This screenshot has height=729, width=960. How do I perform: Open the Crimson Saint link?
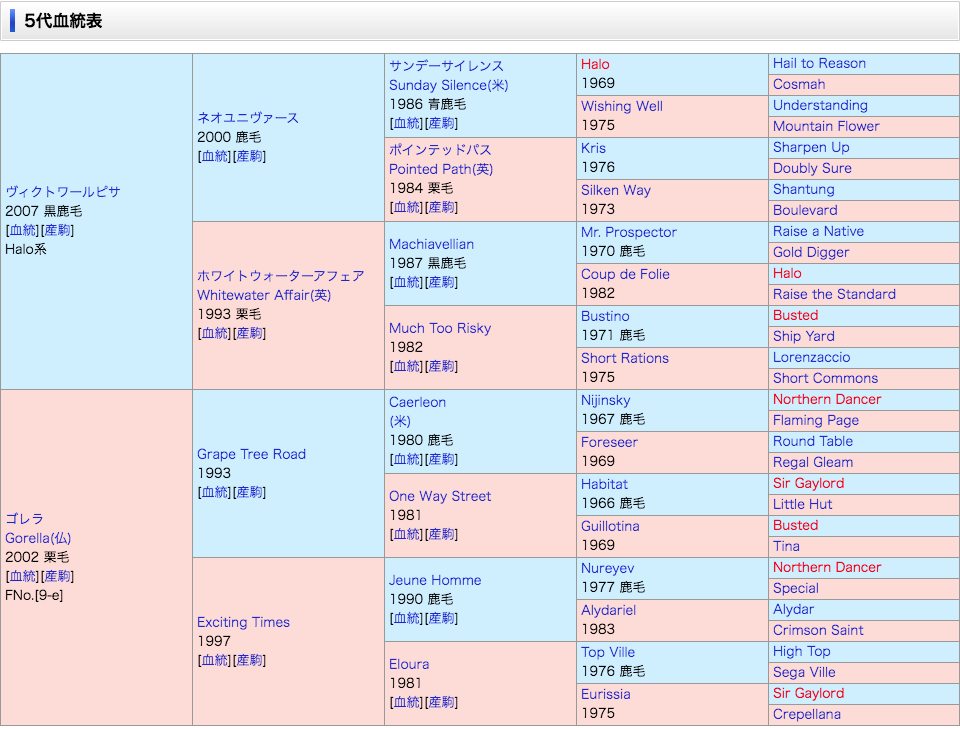(818, 630)
